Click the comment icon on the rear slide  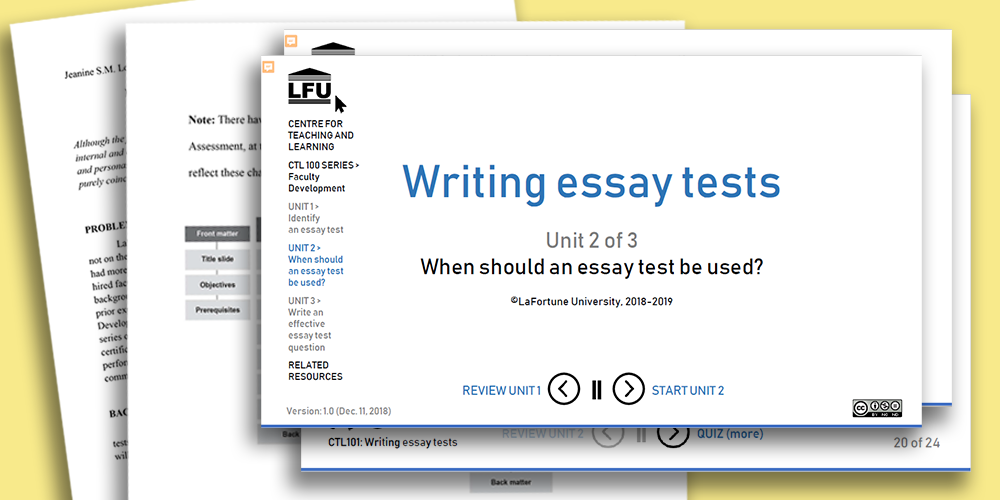[291, 41]
